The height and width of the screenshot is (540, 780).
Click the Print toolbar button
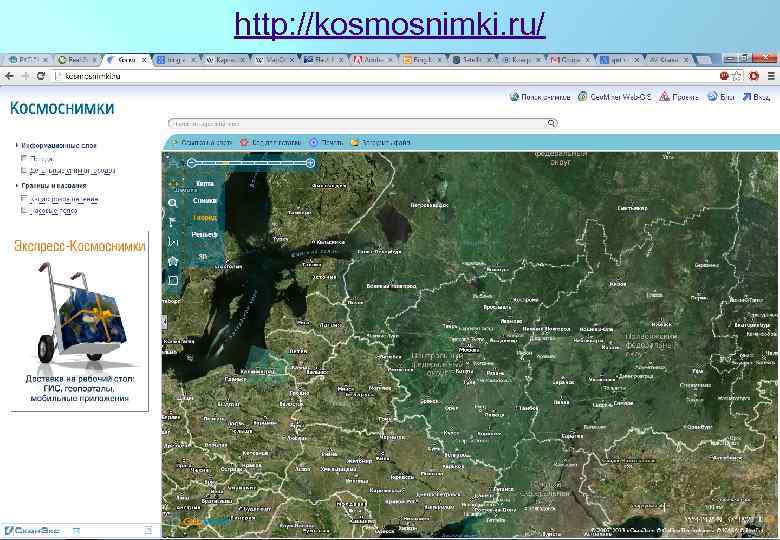pos(326,142)
